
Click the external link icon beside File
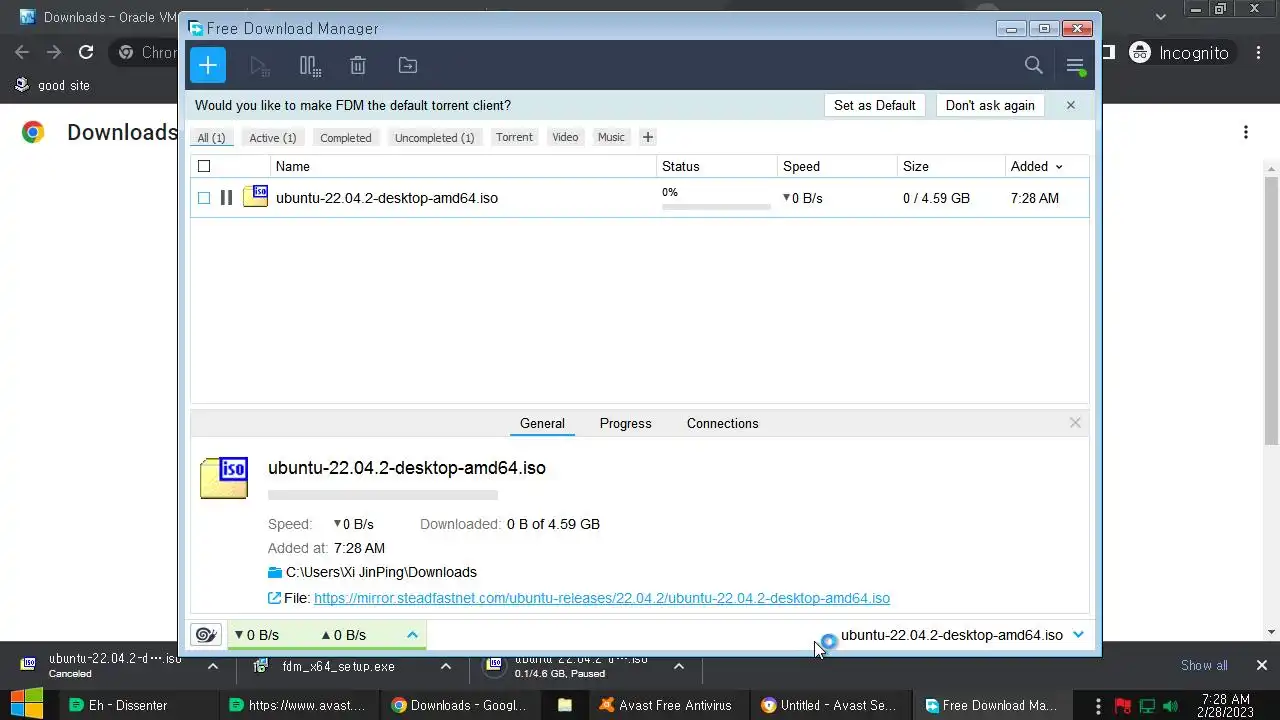(275, 598)
